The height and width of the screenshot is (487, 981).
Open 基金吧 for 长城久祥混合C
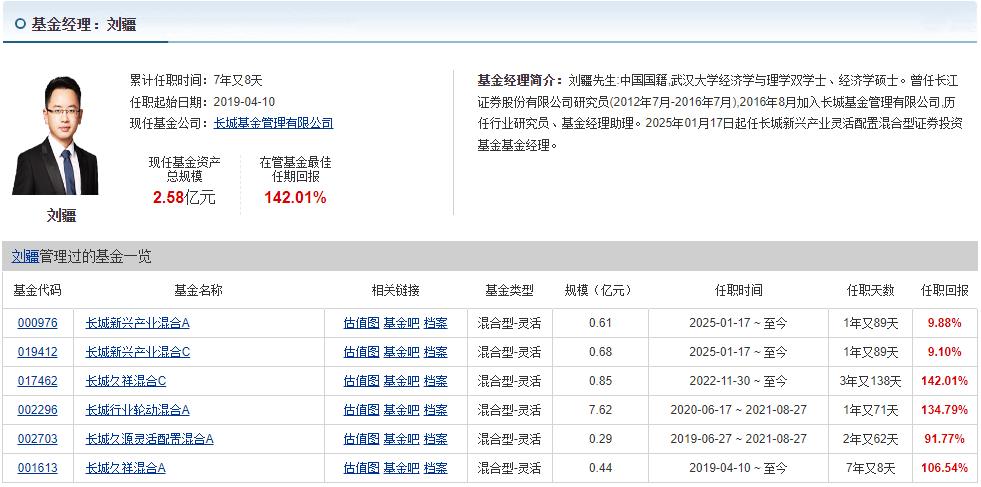pyautogui.click(x=401, y=381)
